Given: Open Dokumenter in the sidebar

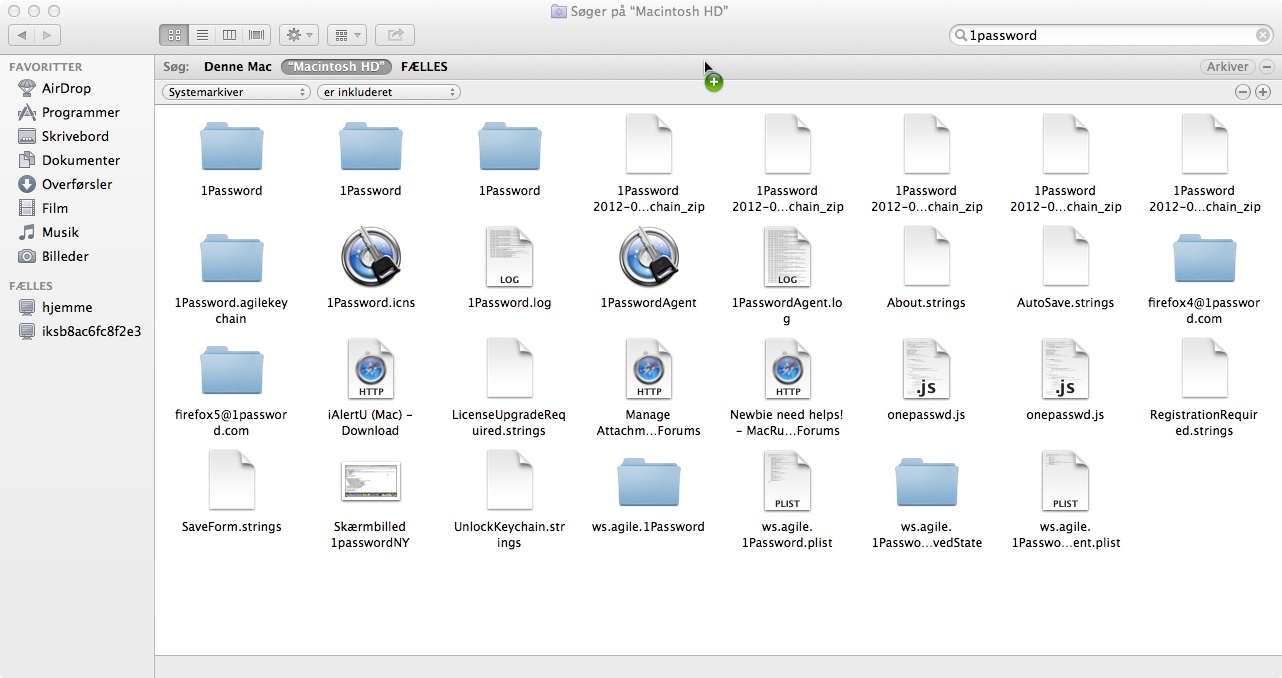Looking at the screenshot, I should coord(80,160).
